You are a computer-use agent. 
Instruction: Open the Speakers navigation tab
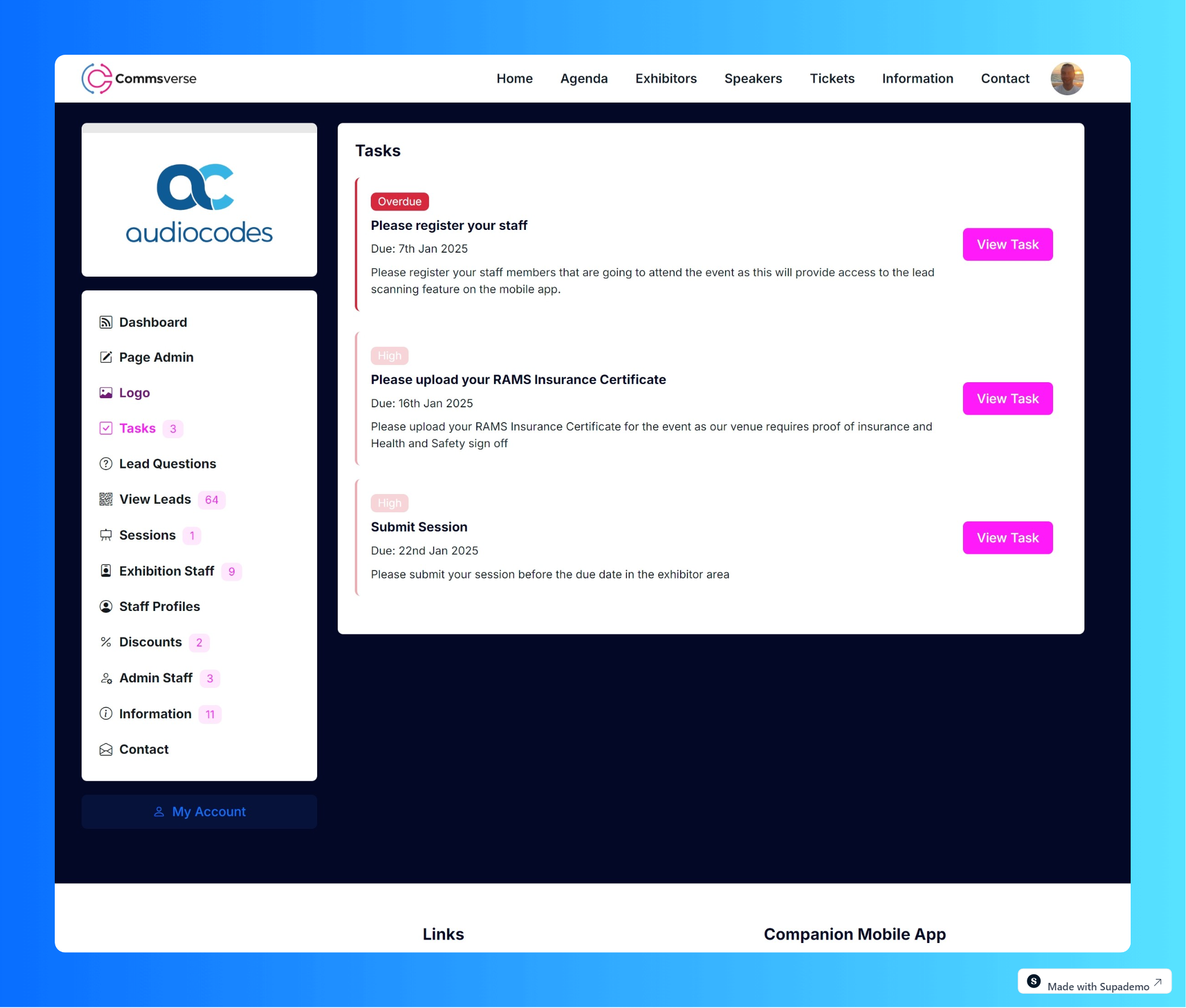click(752, 78)
